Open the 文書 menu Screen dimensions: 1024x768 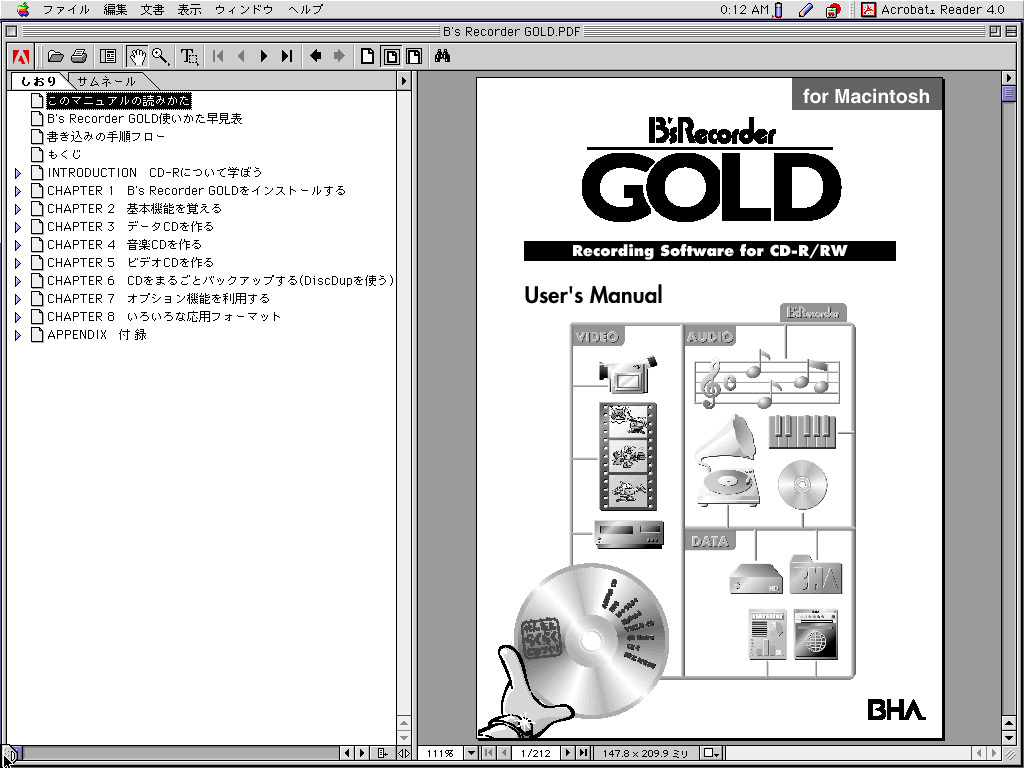tap(152, 9)
